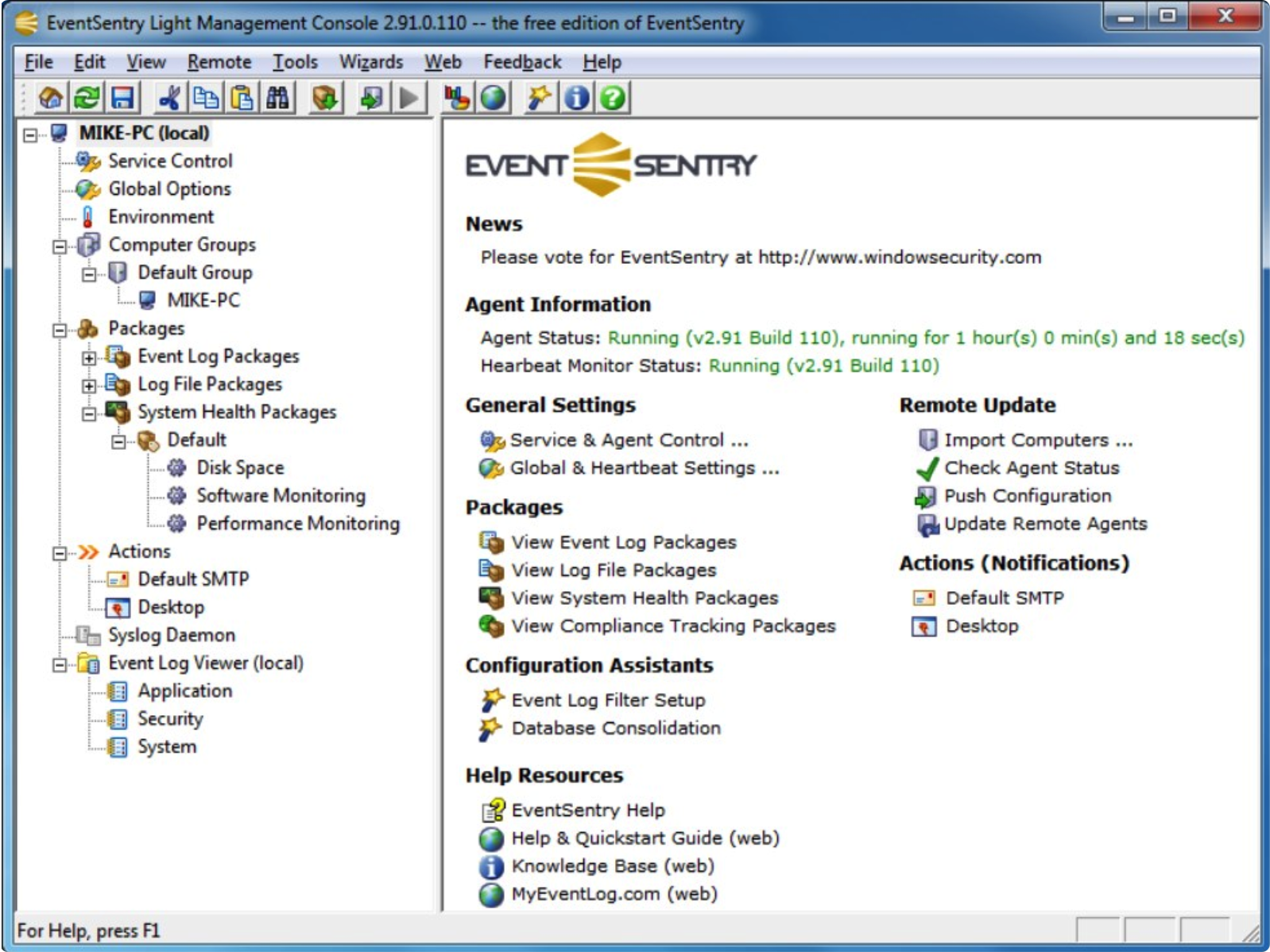Expand the Log File Packages node
The image size is (1270, 952).
pyautogui.click(x=89, y=386)
